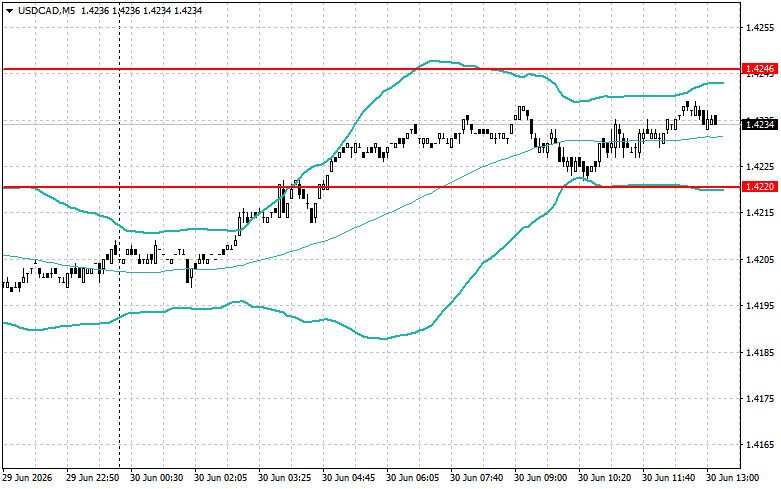Select the 30 Jun 02:05 time label
The image size is (781, 489).
click(221, 478)
